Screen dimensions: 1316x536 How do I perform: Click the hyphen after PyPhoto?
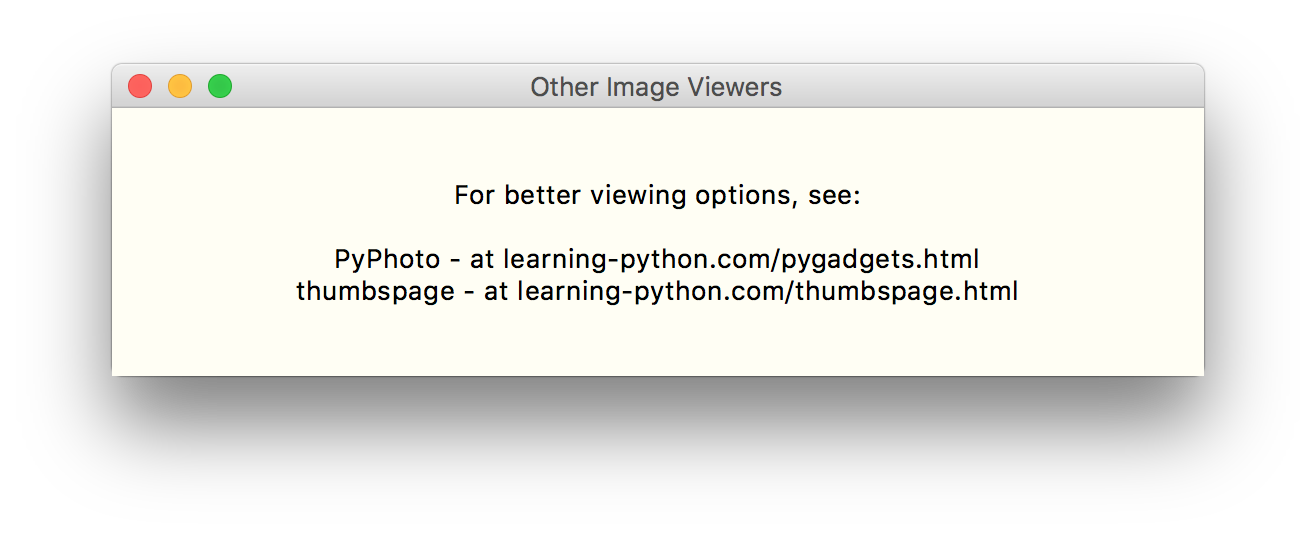[x=455, y=261]
